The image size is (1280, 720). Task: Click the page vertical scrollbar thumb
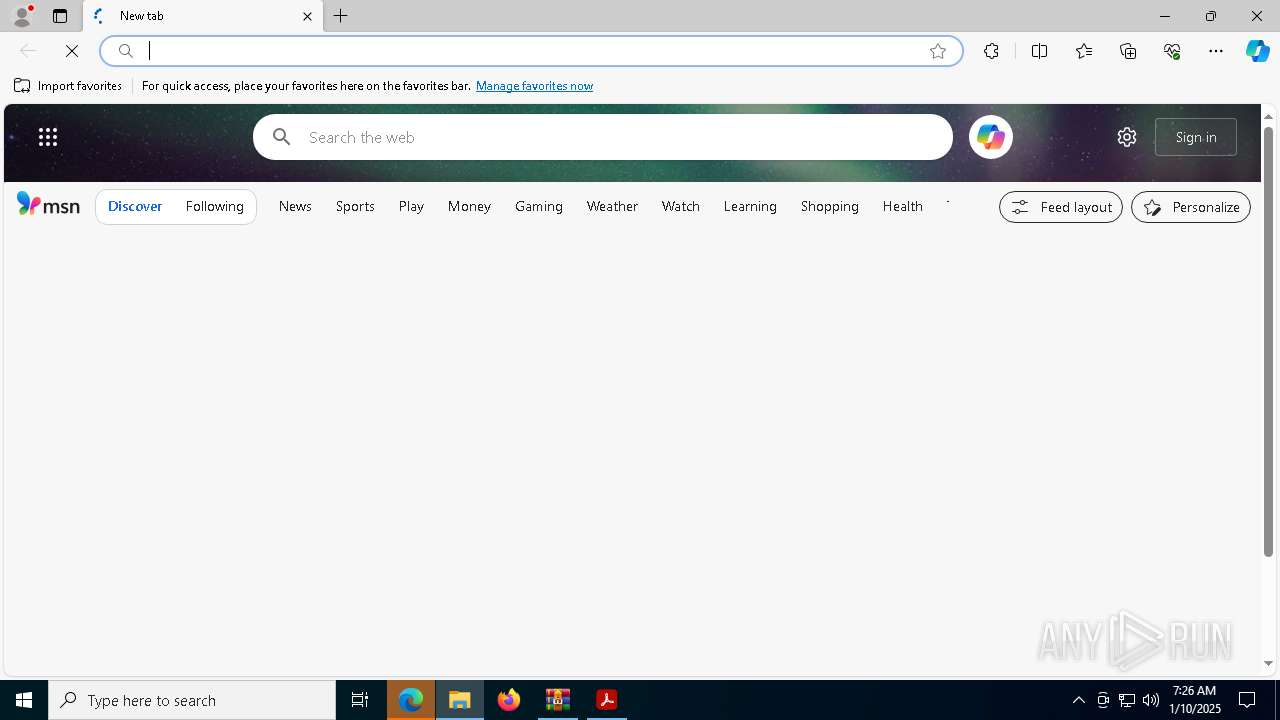tap(1268, 341)
